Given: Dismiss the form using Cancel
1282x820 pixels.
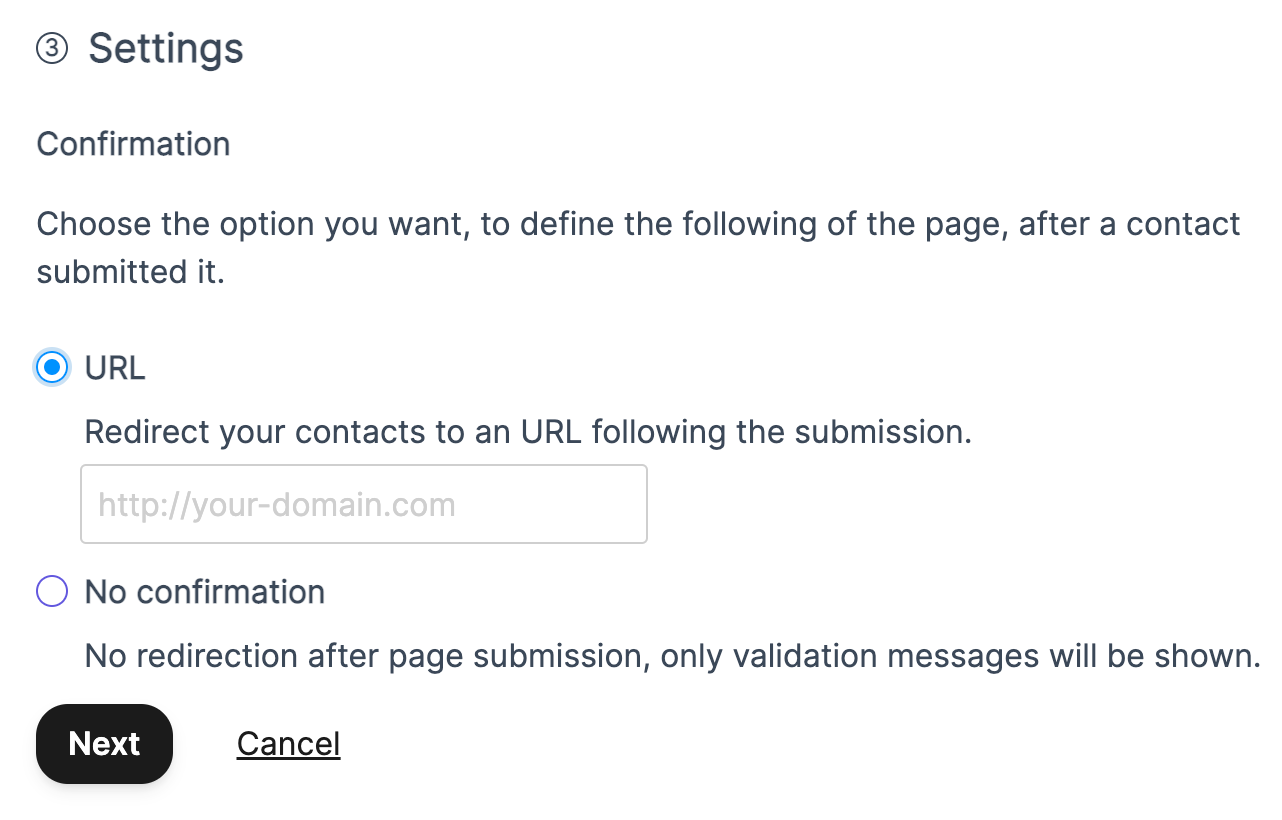Looking at the screenshot, I should pos(288,743).
